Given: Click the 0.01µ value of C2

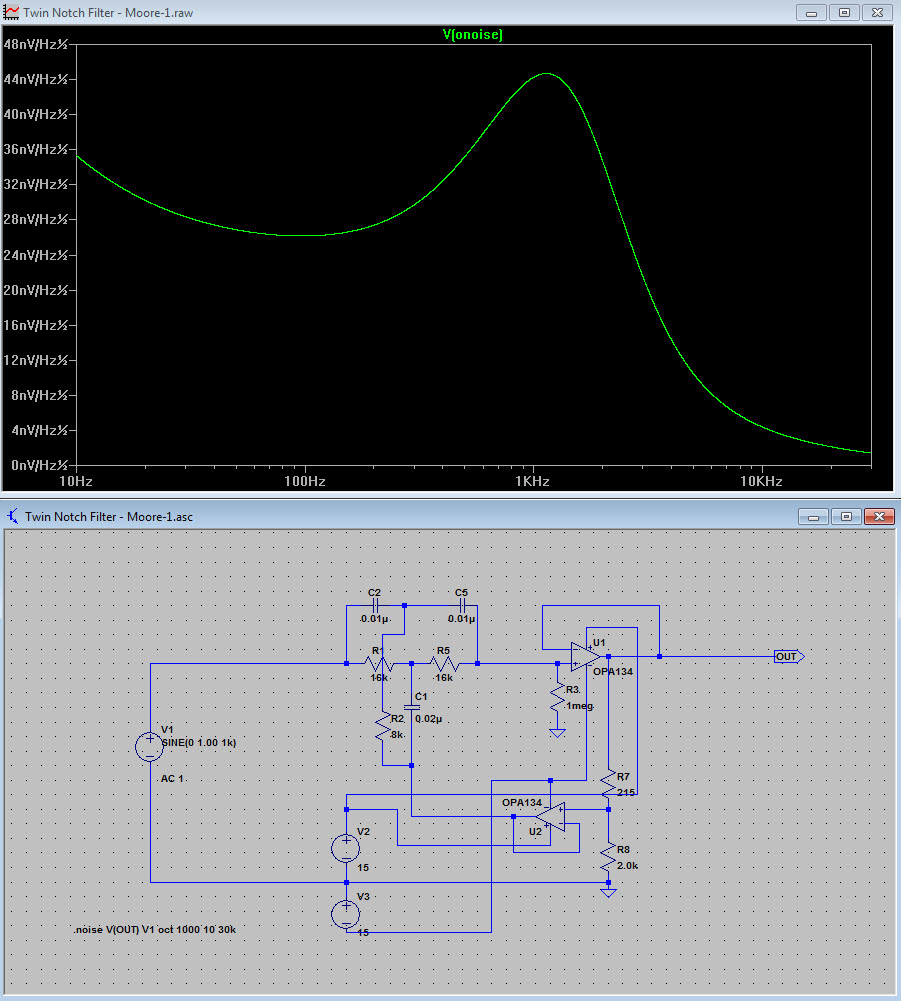Looking at the screenshot, I should click(x=374, y=619).
